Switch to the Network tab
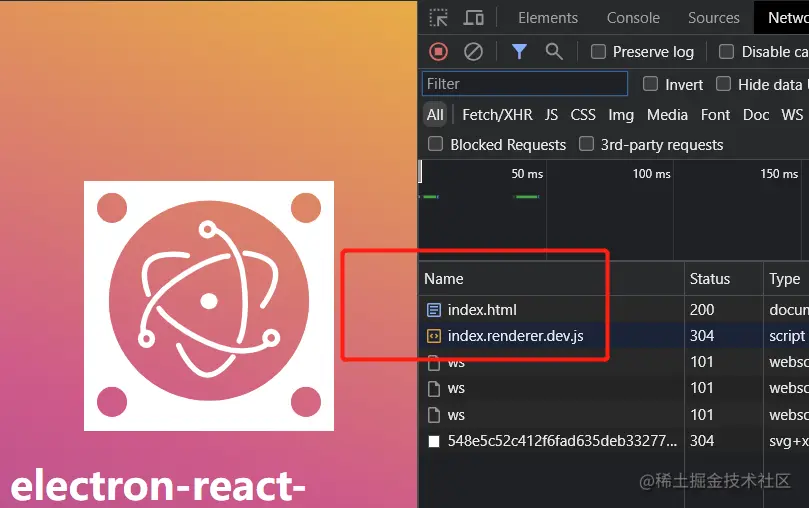 tap(782, 18)
